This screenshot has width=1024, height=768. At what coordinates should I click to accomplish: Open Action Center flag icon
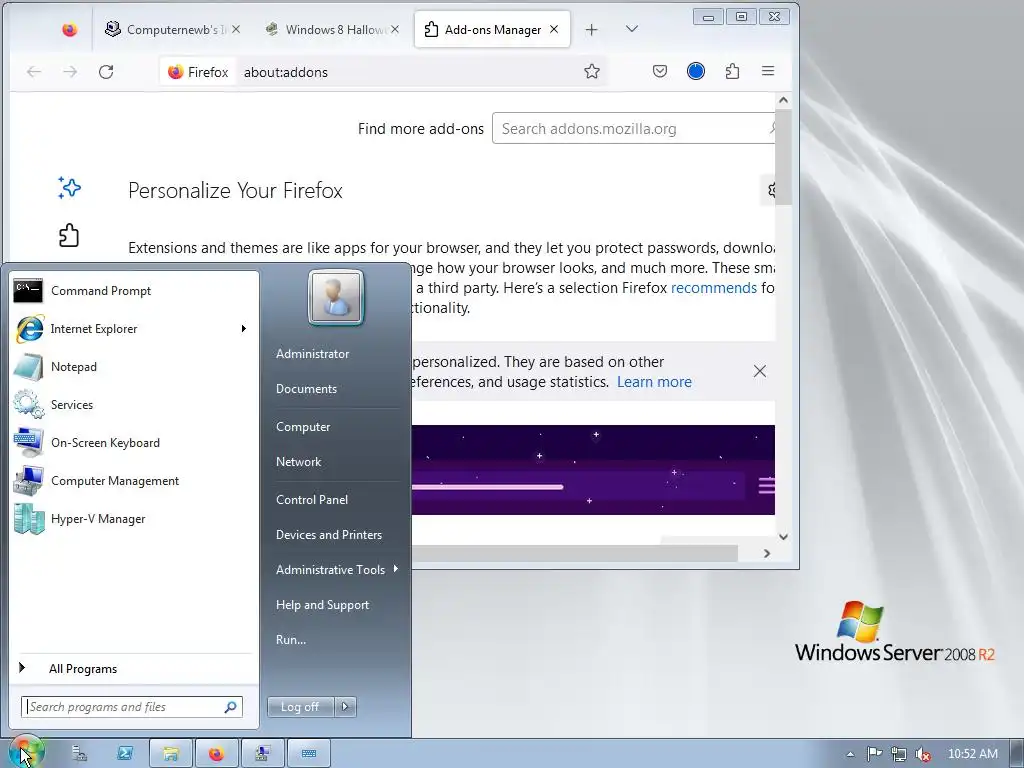874,754
